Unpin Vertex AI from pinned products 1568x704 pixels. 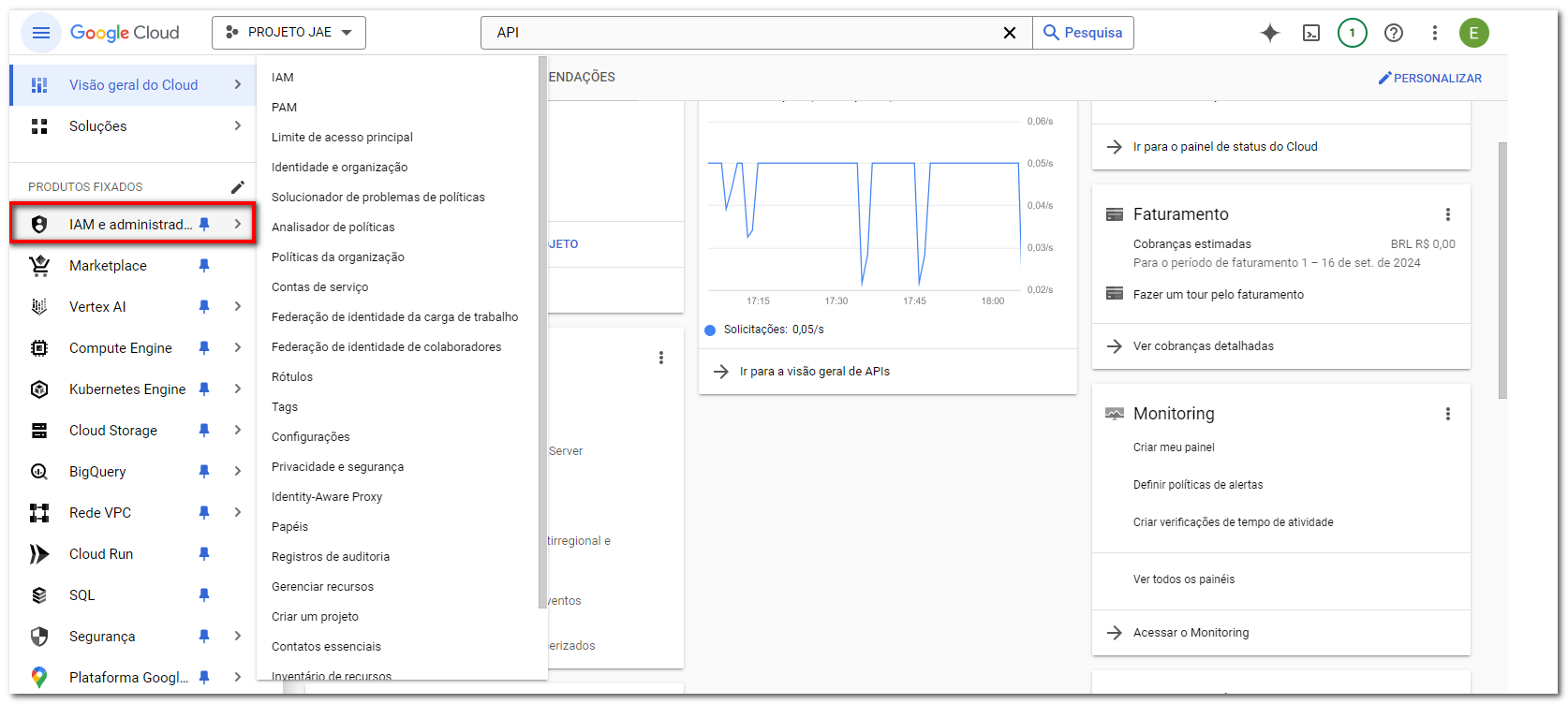pos(204,307)
